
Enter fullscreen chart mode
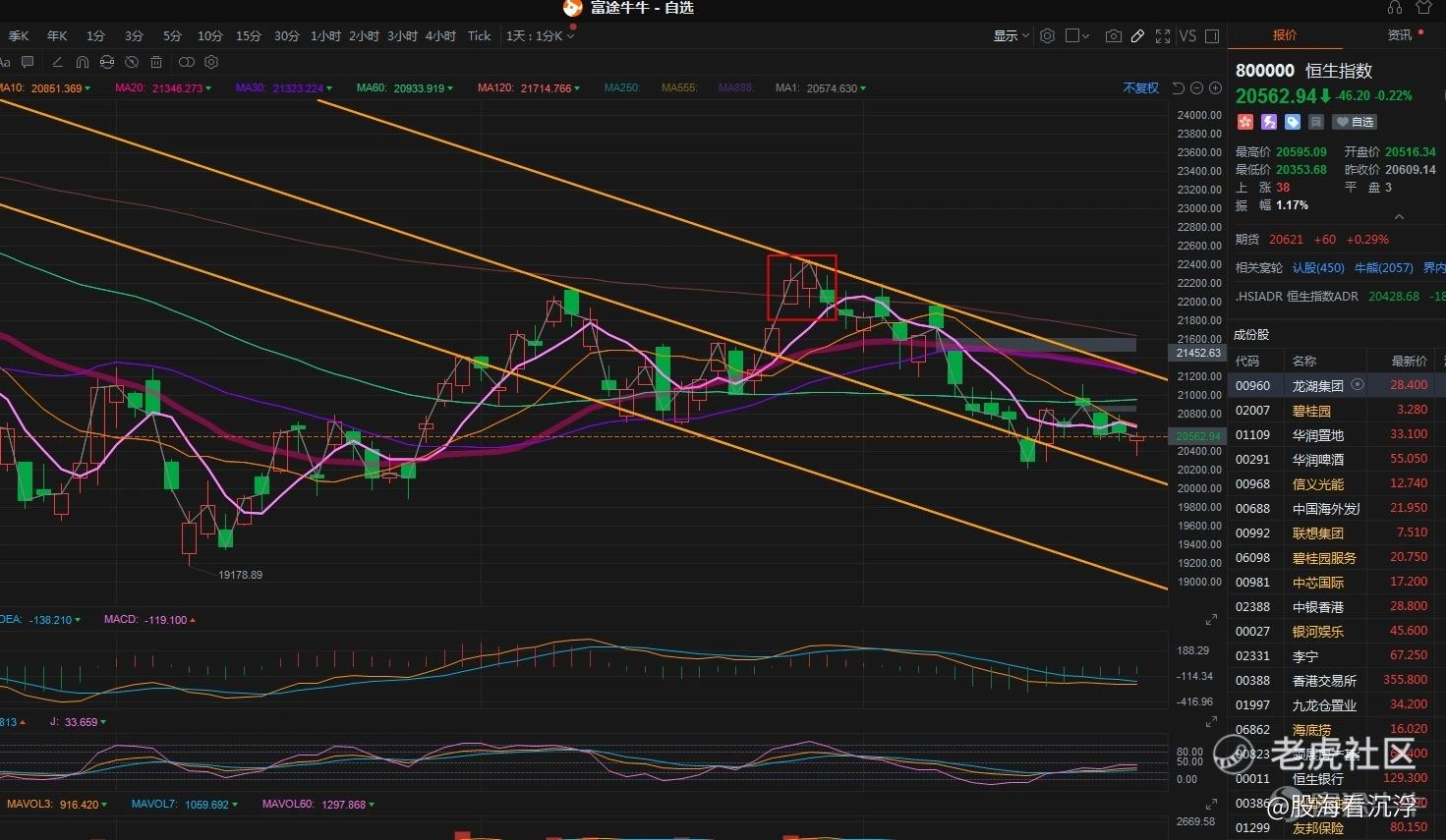pos(1163,35)
